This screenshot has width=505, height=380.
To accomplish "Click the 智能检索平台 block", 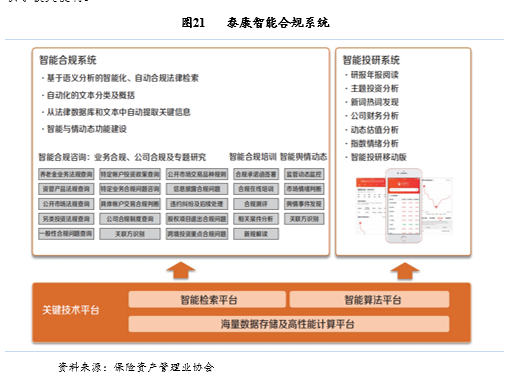I will (x=207, y=299).
